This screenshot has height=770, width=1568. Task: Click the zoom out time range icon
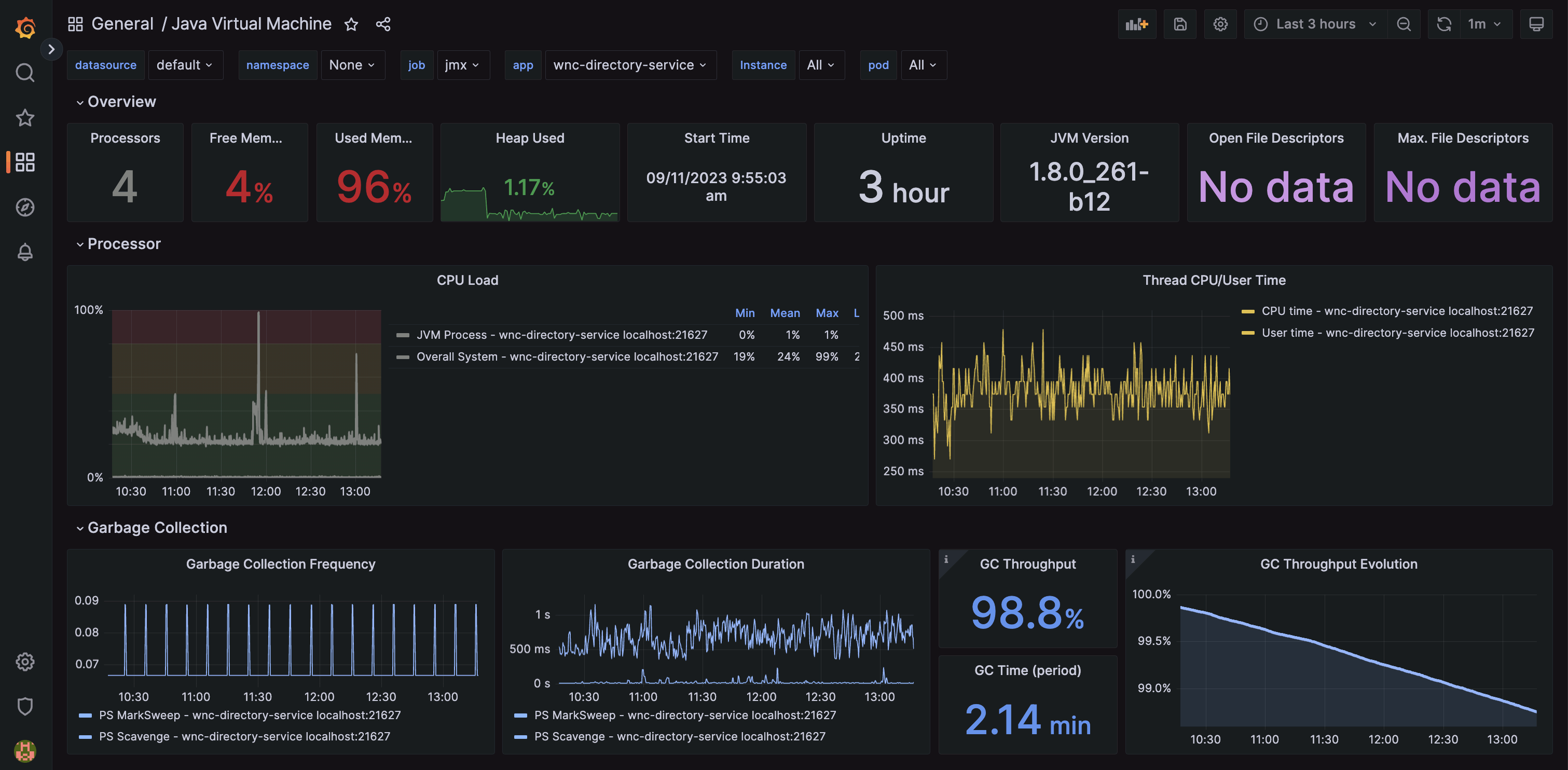1404,24
